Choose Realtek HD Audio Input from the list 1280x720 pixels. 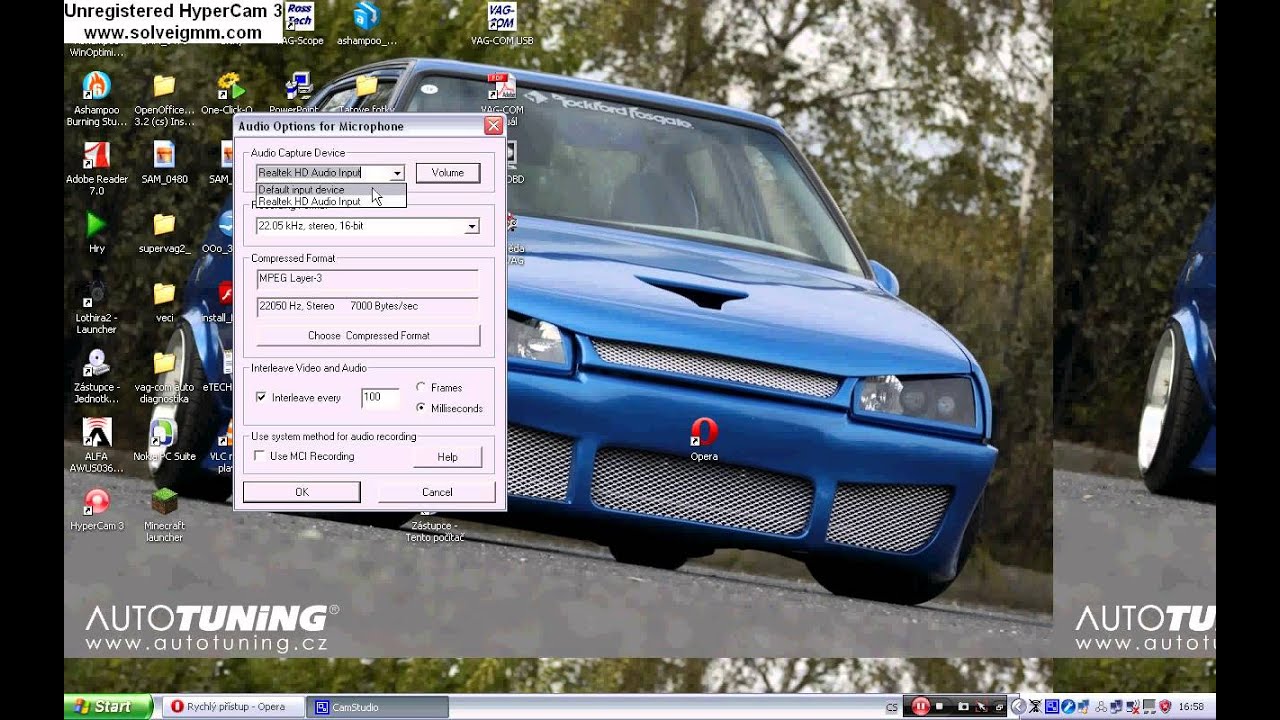pyautogui.click(x=331, y=201)
